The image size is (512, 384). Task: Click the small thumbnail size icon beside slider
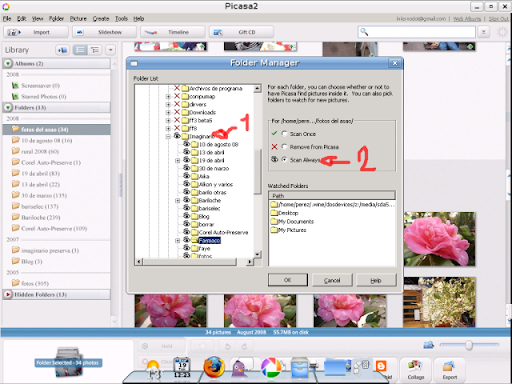coord(429,345)
